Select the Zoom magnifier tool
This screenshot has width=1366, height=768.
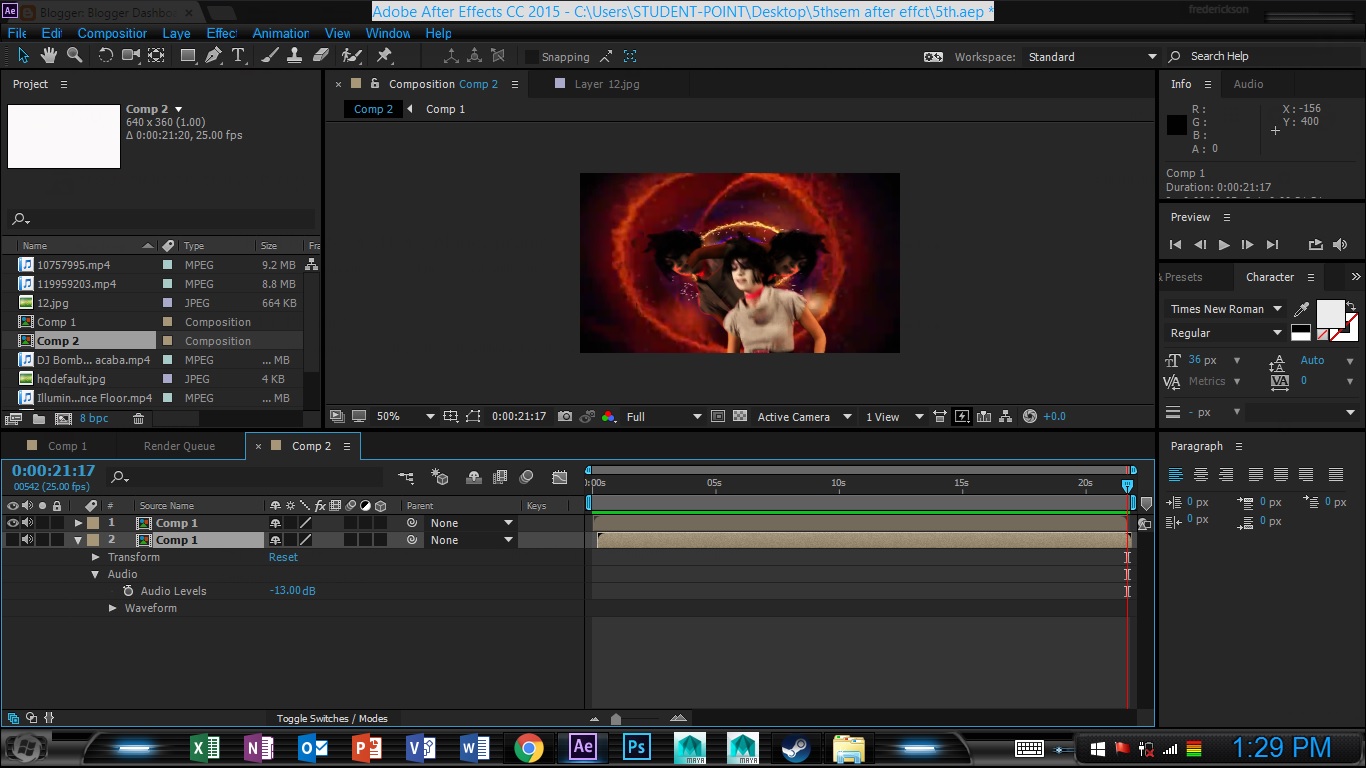click(x=74, y=56)
